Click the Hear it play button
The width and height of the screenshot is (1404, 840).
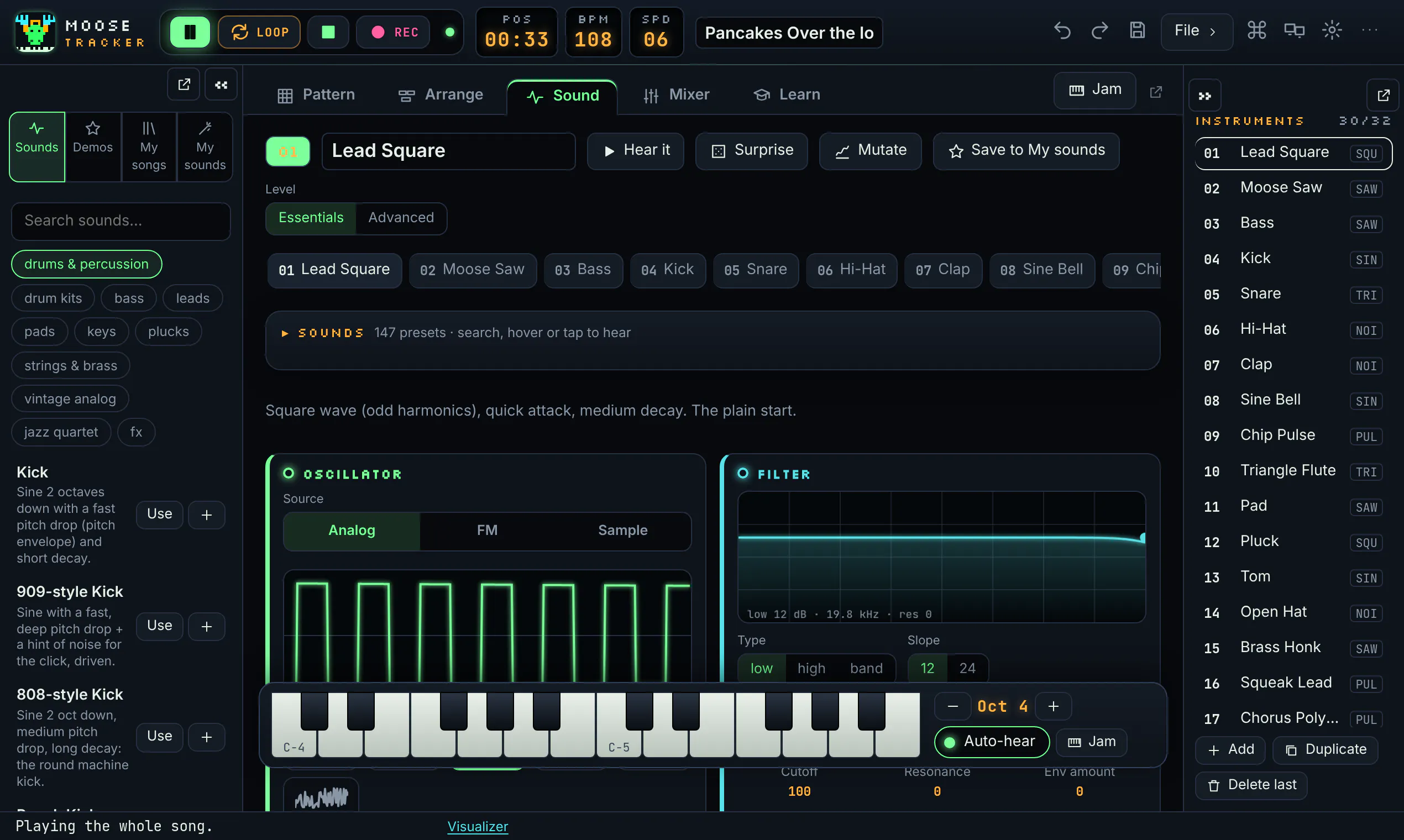[x=636, y=150]
